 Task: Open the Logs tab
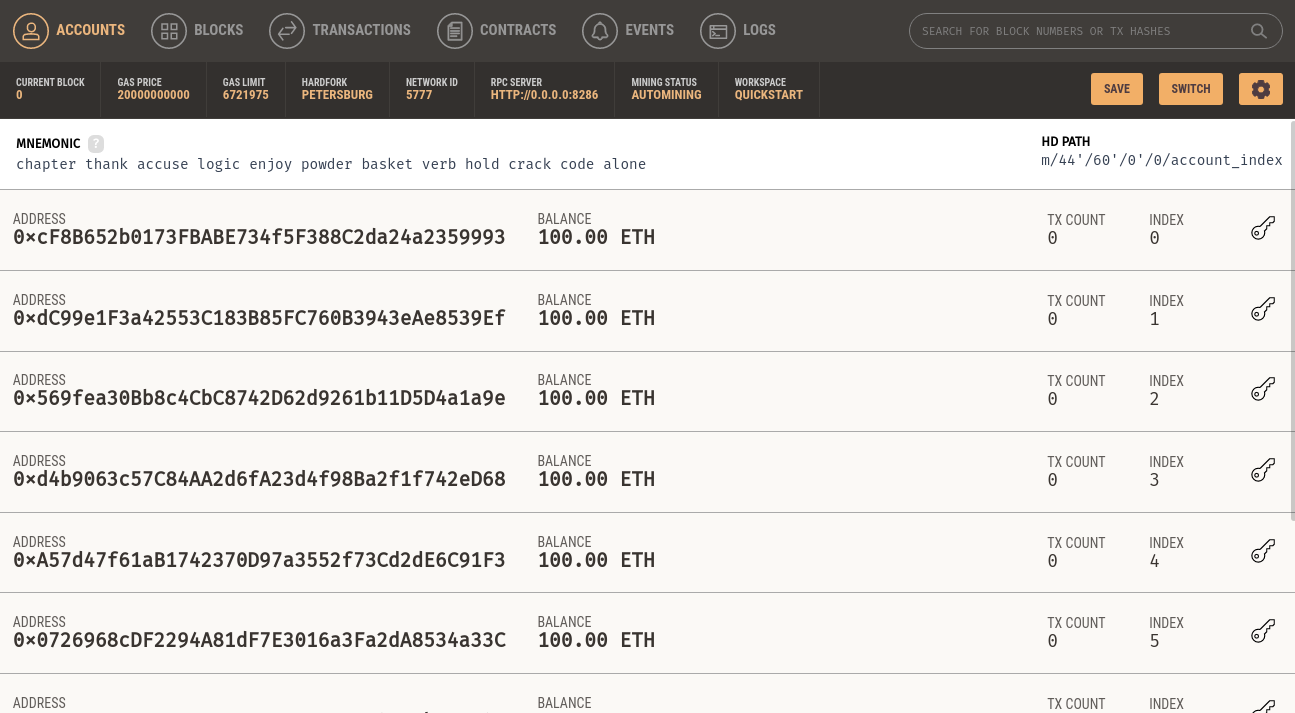point(738,30)
